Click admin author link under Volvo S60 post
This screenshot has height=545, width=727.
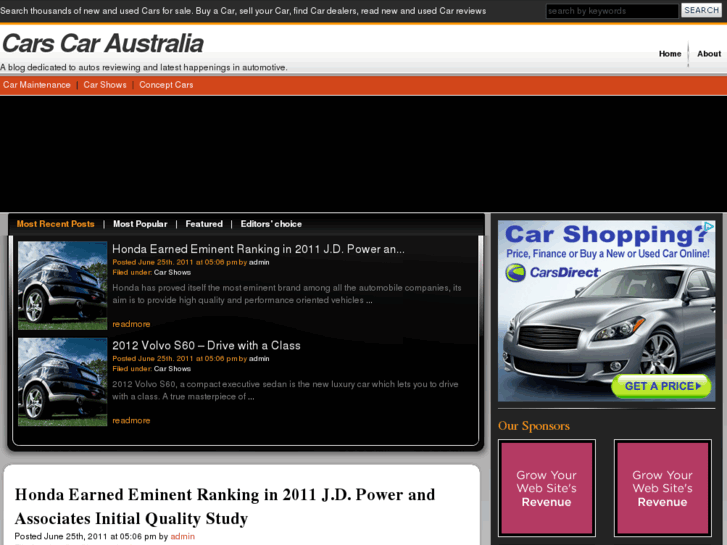pyautogui.click(x=259, y=359)
